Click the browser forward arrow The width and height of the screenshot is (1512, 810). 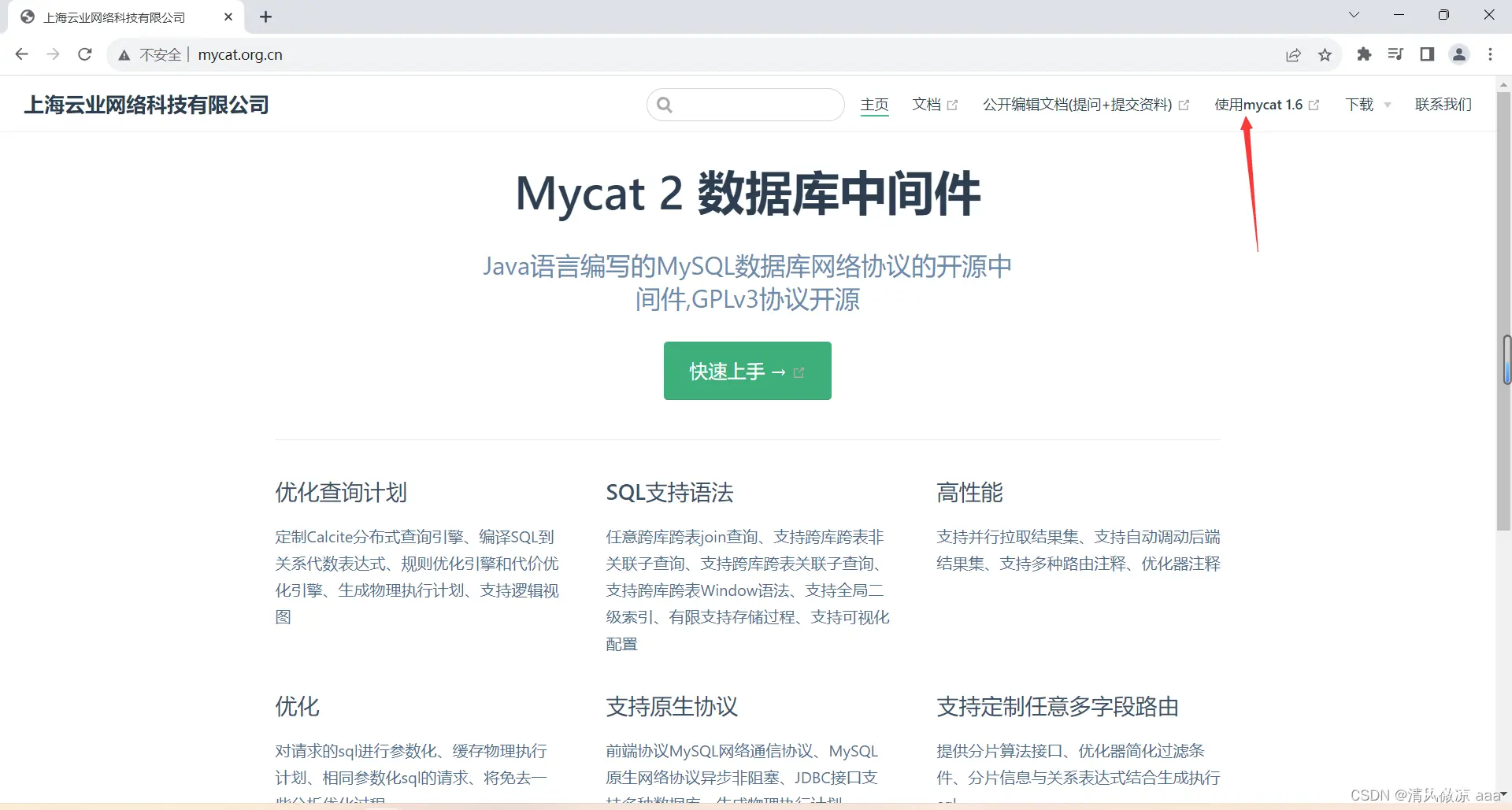[53, 54]
